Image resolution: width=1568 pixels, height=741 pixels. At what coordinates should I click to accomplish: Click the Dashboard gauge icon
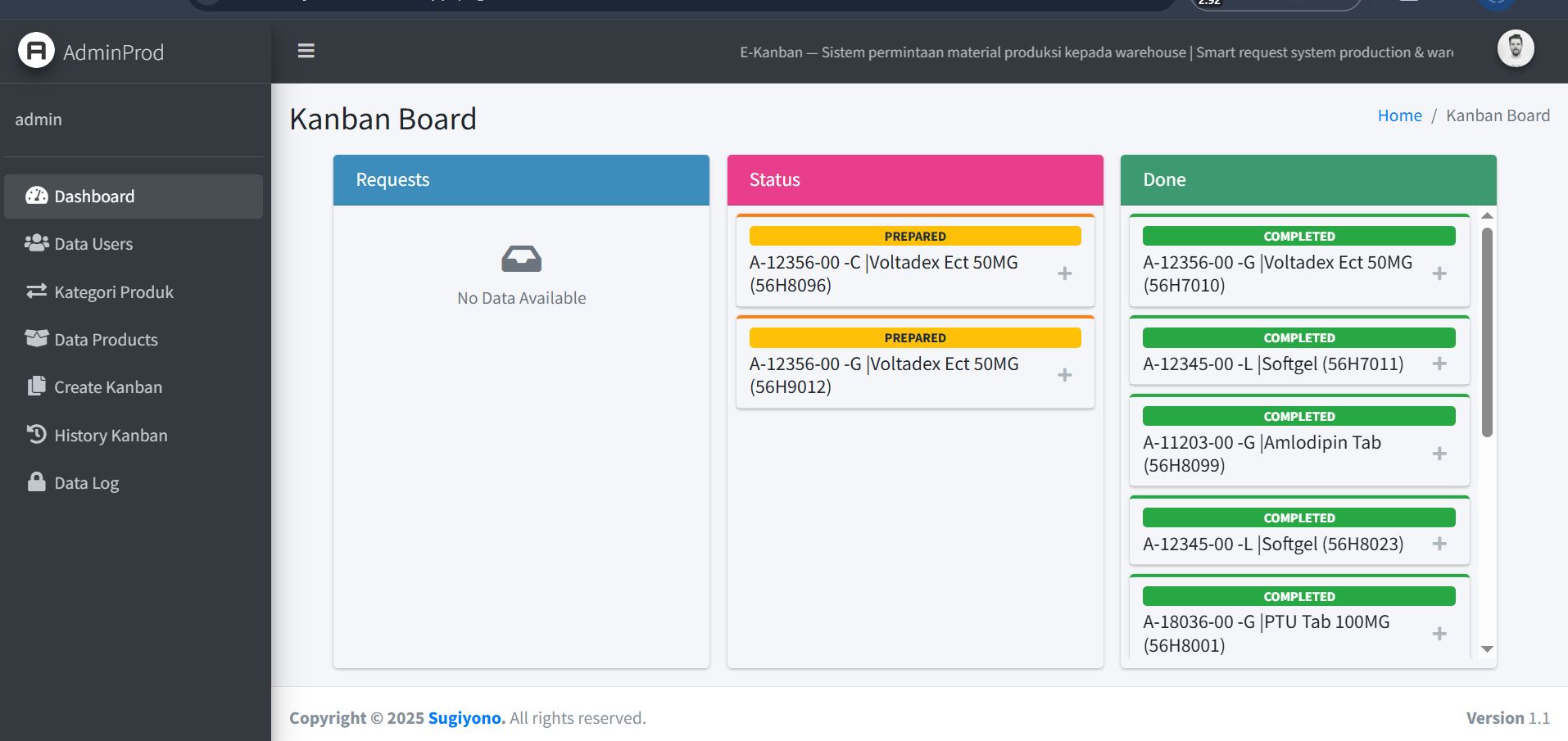pos(36,196)
